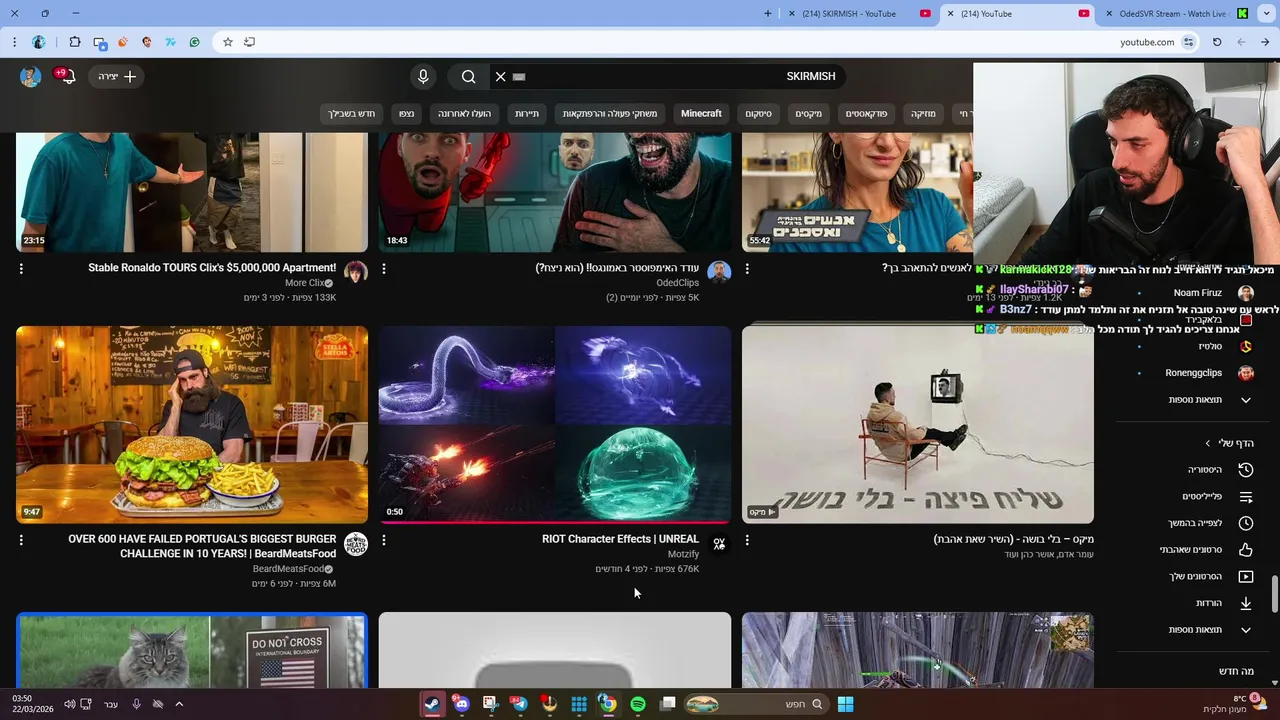Open options for Stable Ronaldo TOURS video
The image size is (1280, 720).
(21, 269)
